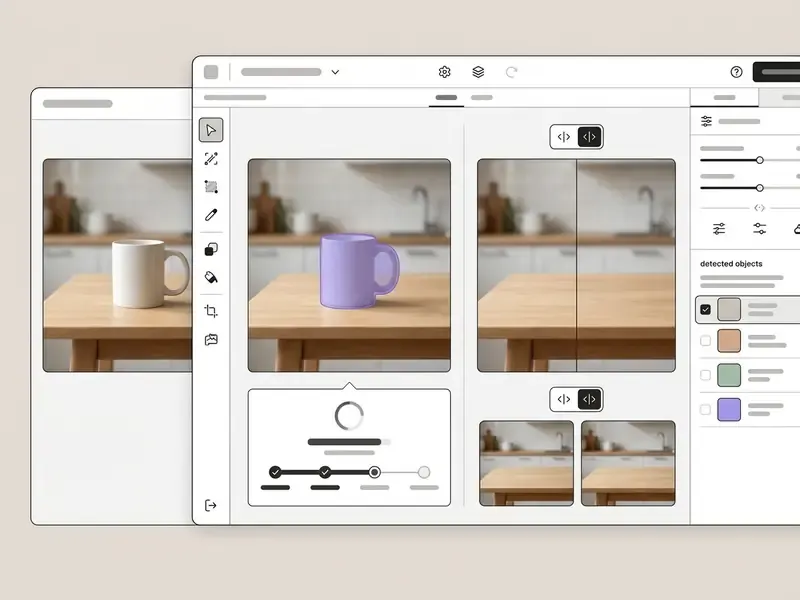Choose the overlapping squares color tool
Image resolution: width=800 pixels, height=600 pixels.
[211, 249]
